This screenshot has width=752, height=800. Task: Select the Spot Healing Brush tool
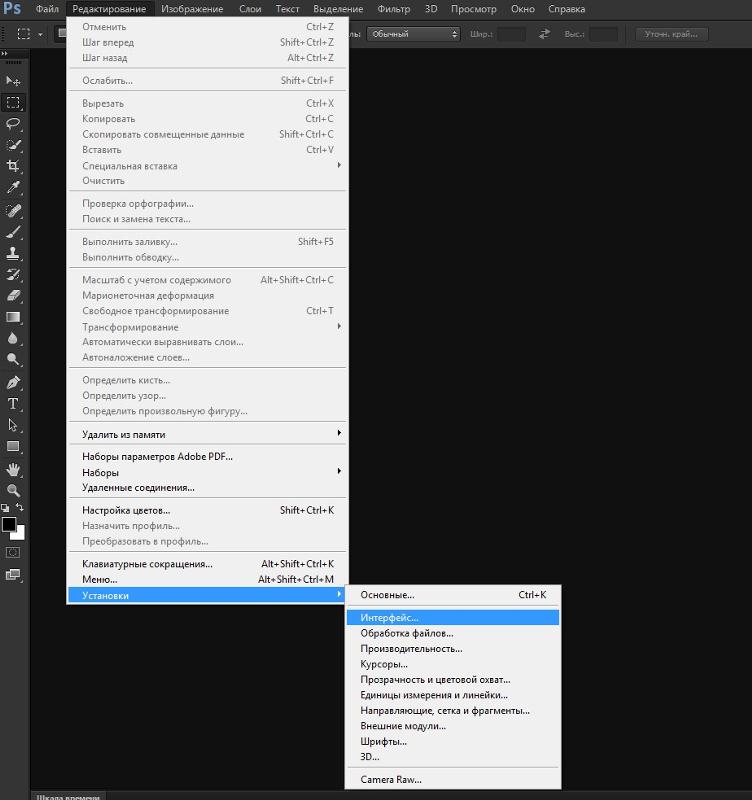click(x=13, y=210)
